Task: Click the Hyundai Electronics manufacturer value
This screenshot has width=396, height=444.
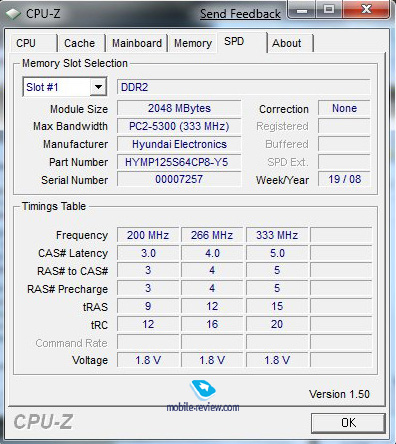Action: 179,144
